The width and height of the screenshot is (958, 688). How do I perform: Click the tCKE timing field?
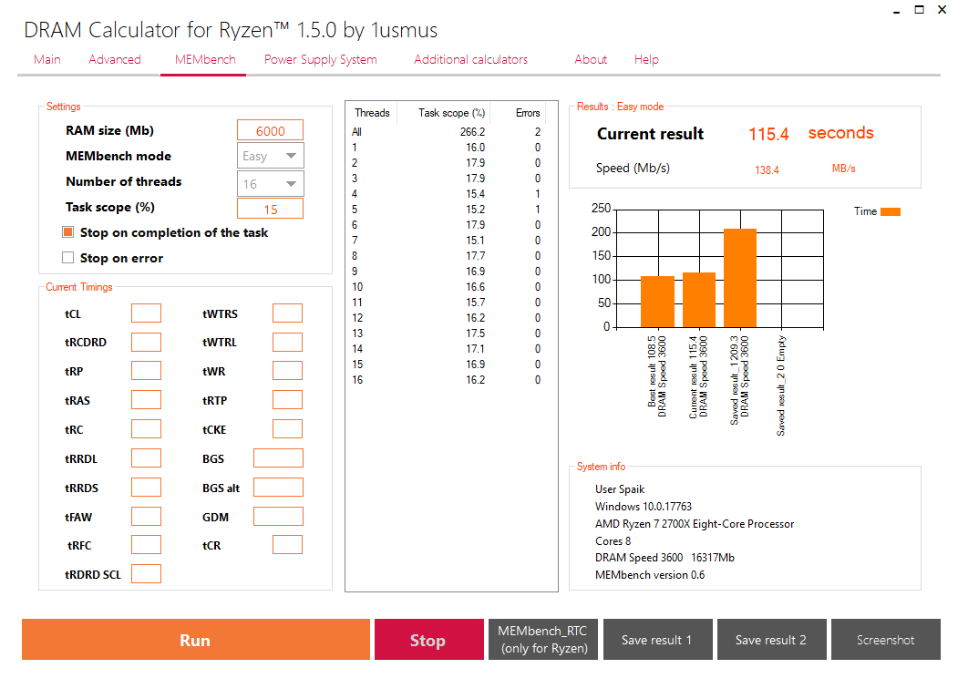pyautogui.click(x=287, y=429)
